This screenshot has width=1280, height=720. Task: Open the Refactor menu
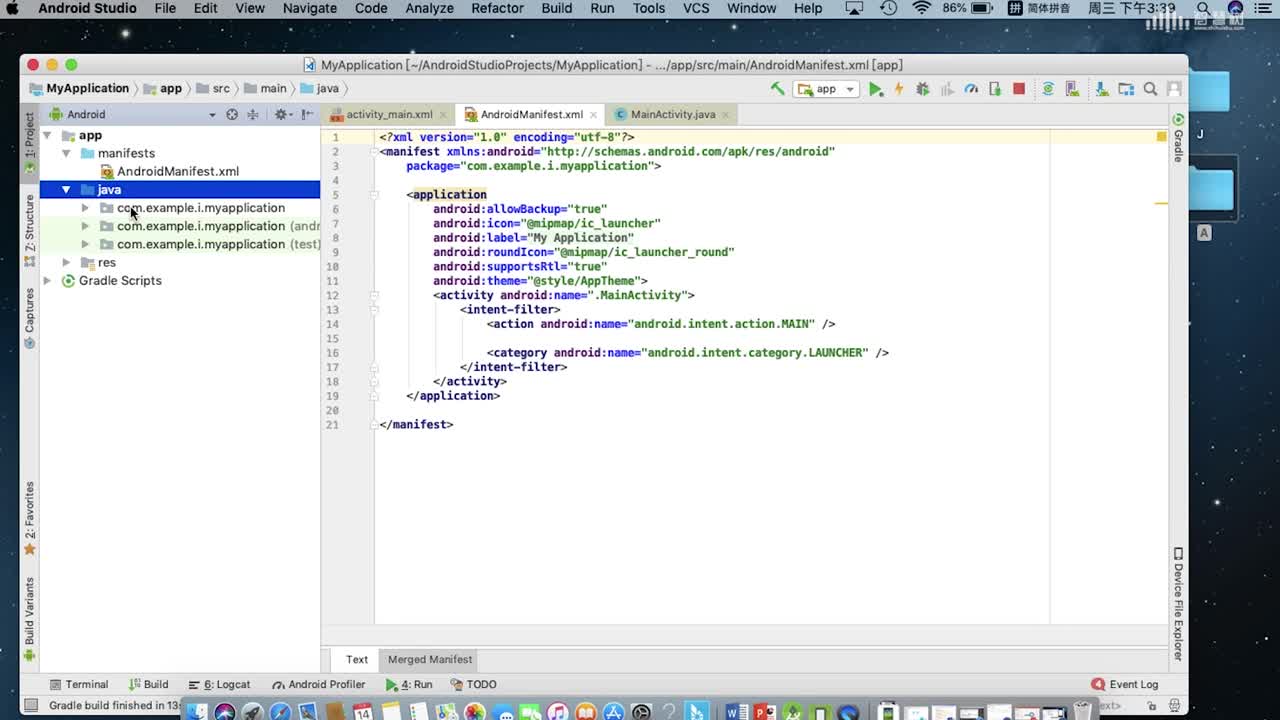click(x=497, y=8)
